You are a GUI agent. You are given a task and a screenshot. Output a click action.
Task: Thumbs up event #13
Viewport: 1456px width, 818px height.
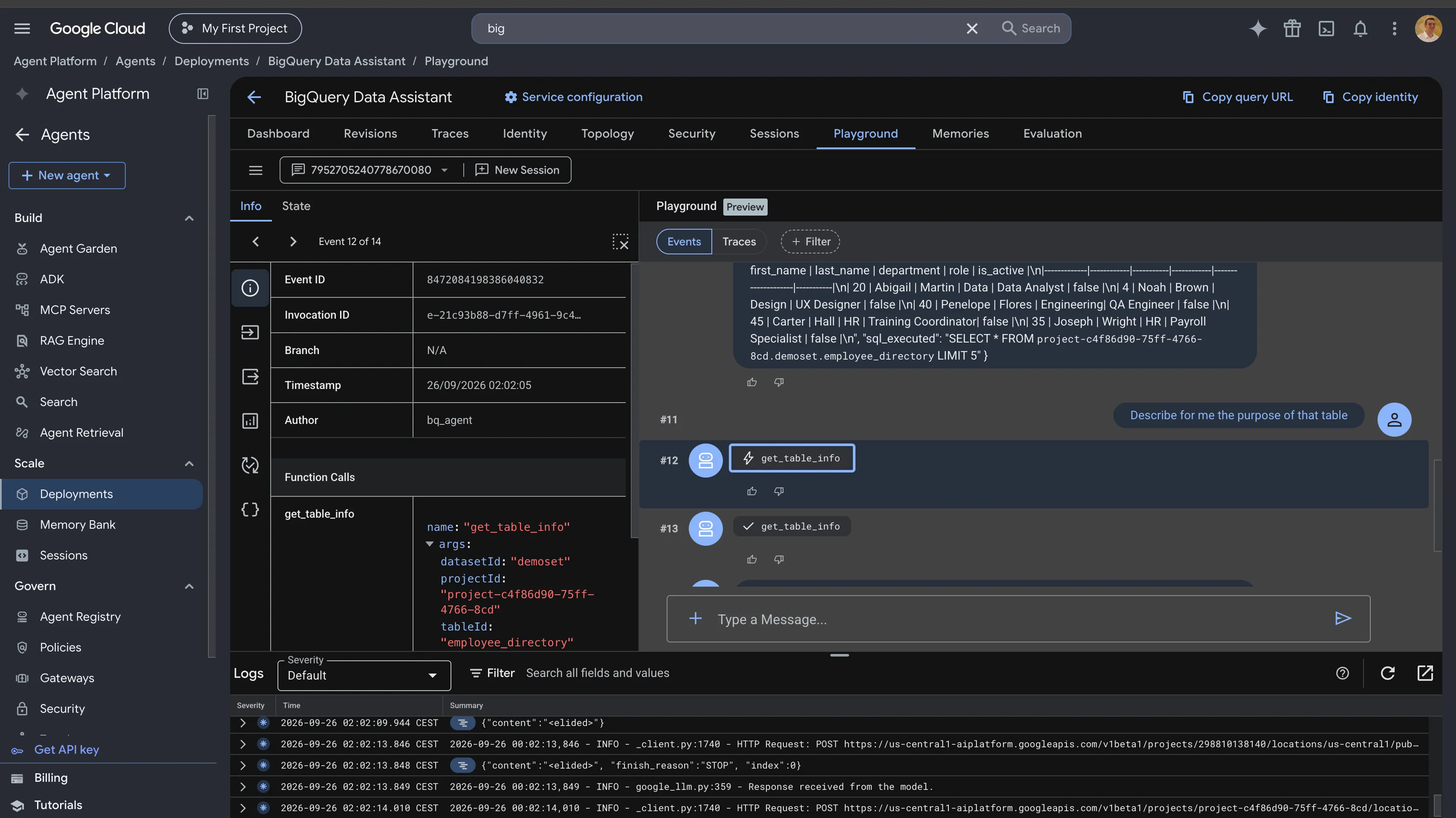(752, 559)
